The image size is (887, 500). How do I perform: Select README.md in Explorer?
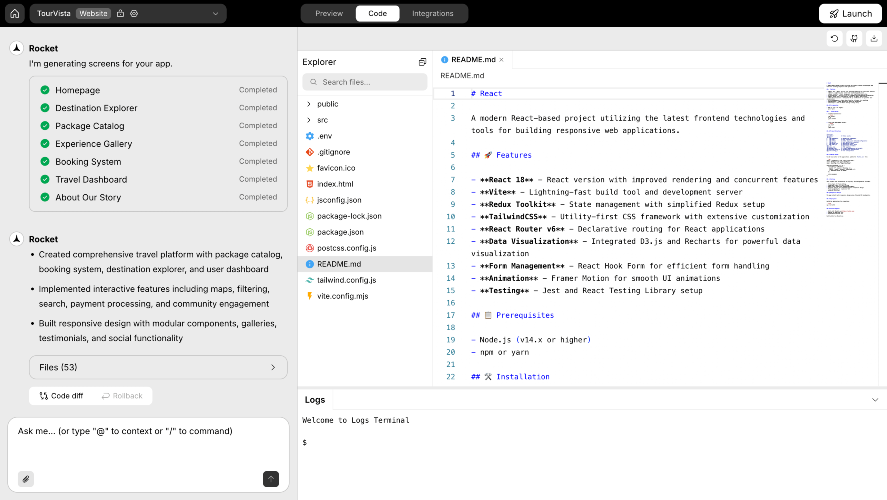pyautogui.click(x=365, y=264)
